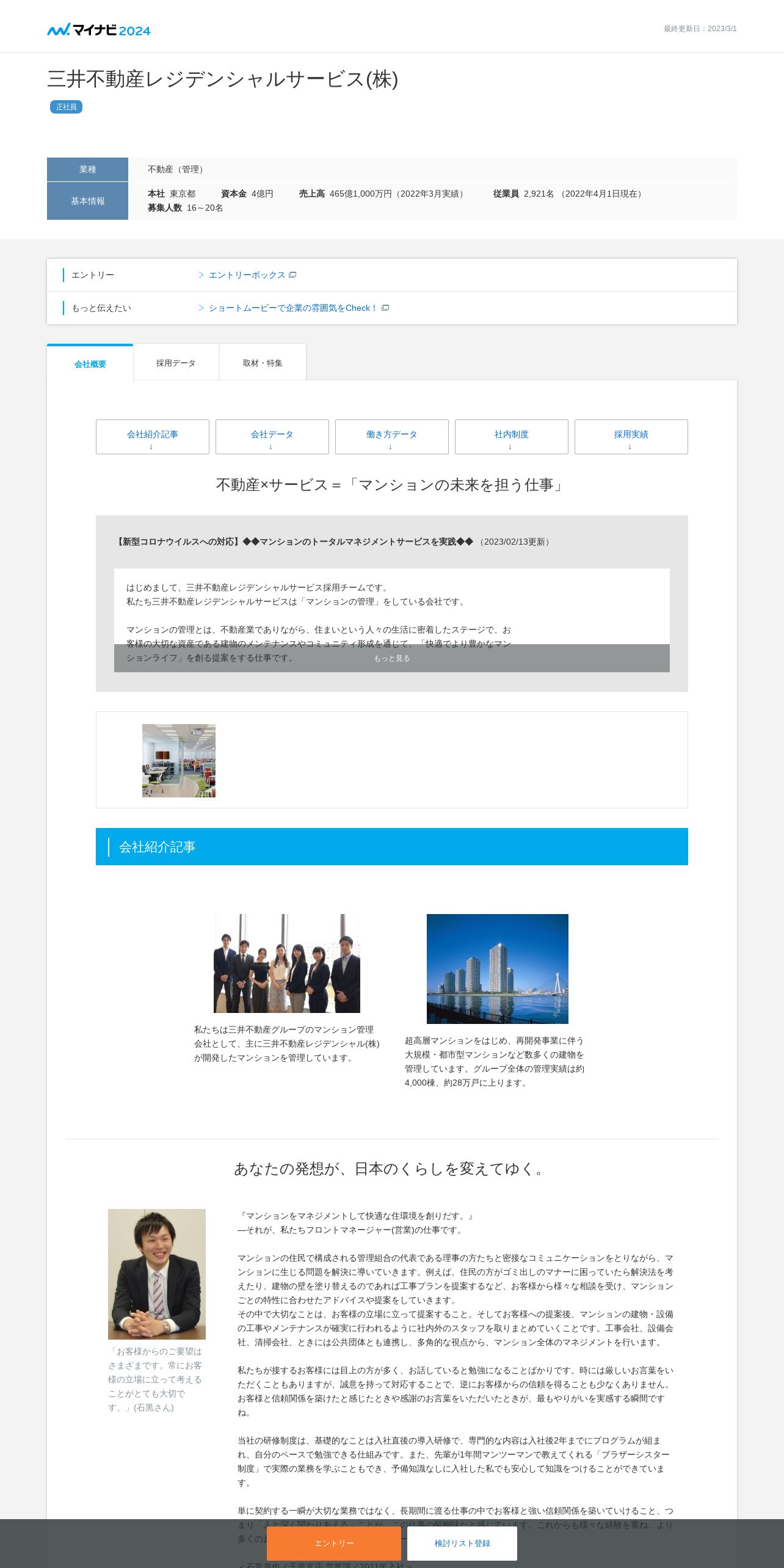Image resolution: width=784 pixels, height=1568 pixels.
Task: Open the エントリーボックス link
Action: 247,275
